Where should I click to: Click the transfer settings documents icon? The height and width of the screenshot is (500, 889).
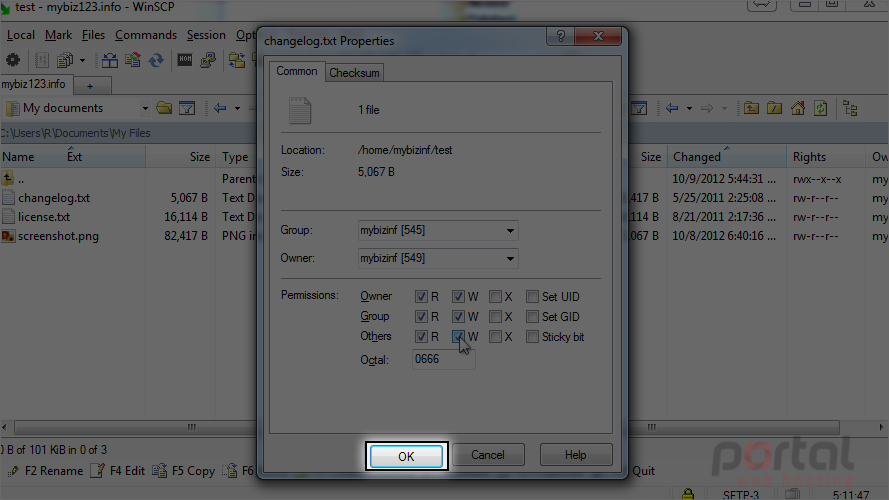click(x=65, y=60)
